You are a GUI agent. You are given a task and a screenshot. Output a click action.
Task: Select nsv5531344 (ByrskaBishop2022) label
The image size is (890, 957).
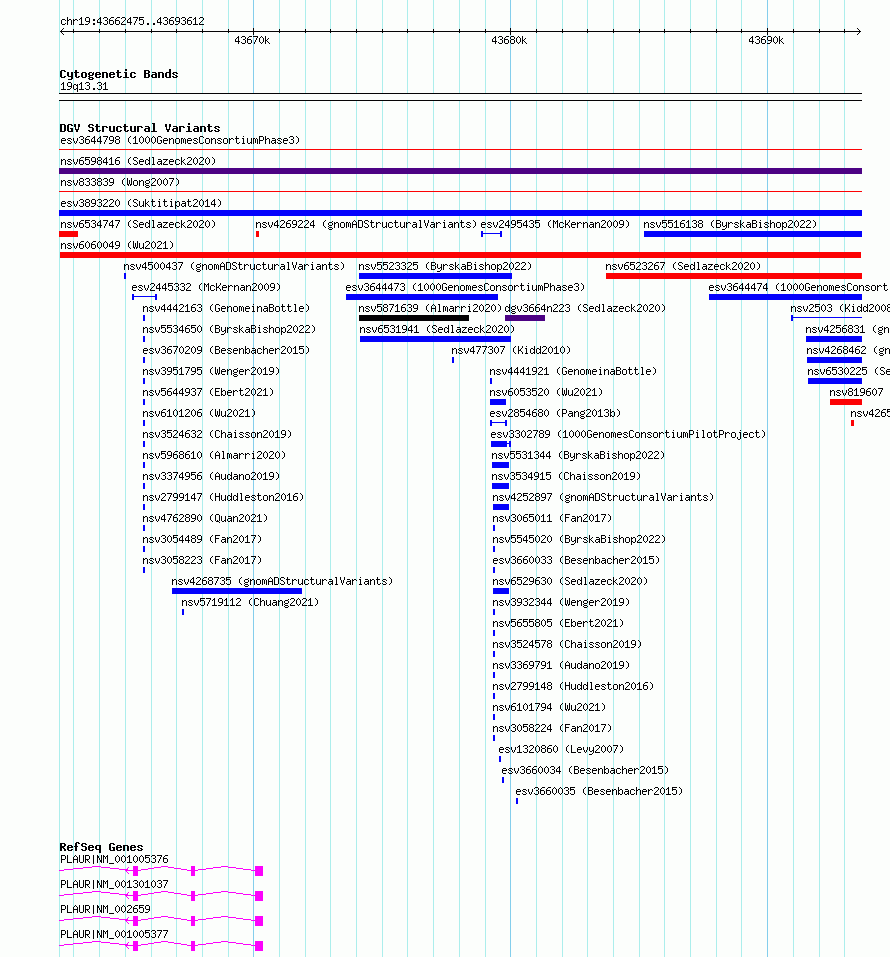point(578,455)
